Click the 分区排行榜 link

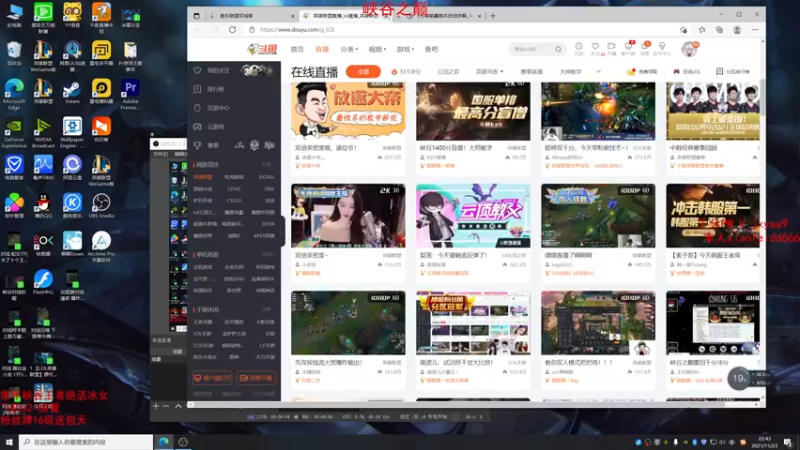[733, 72]
